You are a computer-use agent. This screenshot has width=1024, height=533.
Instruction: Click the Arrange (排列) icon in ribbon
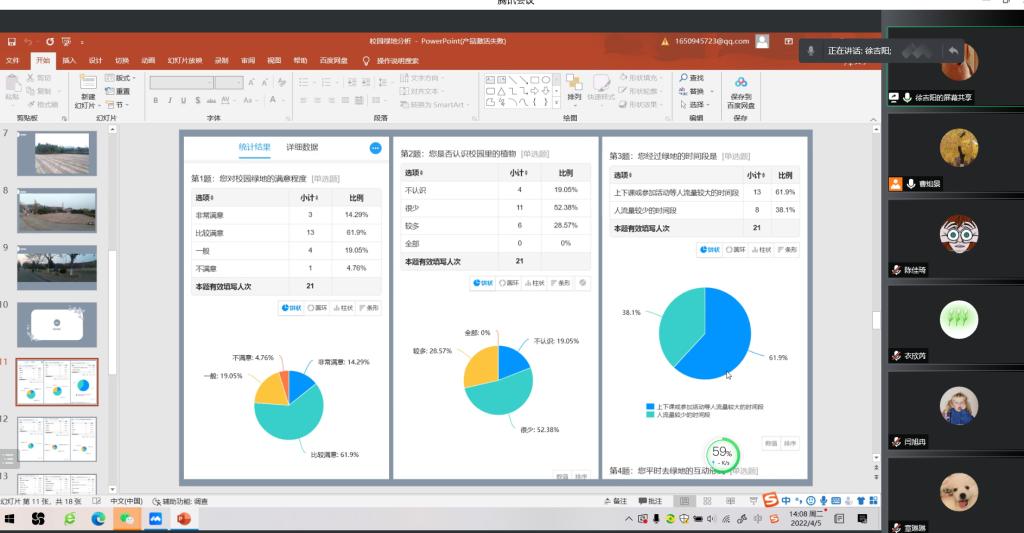(574, 88)
